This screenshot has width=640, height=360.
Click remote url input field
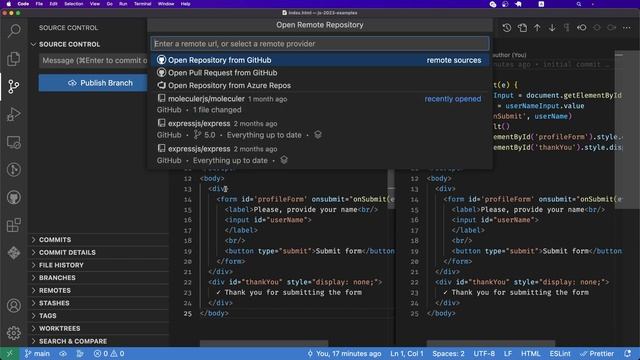point(320,44)
